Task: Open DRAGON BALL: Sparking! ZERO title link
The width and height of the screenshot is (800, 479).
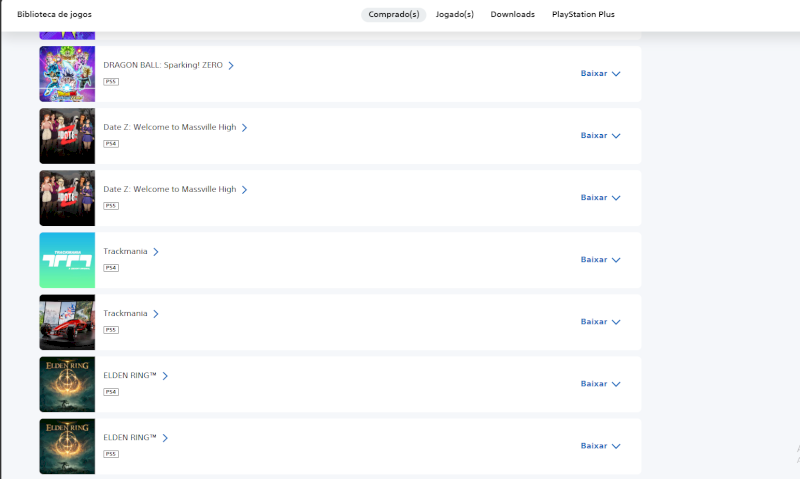Action: point(163,65)
